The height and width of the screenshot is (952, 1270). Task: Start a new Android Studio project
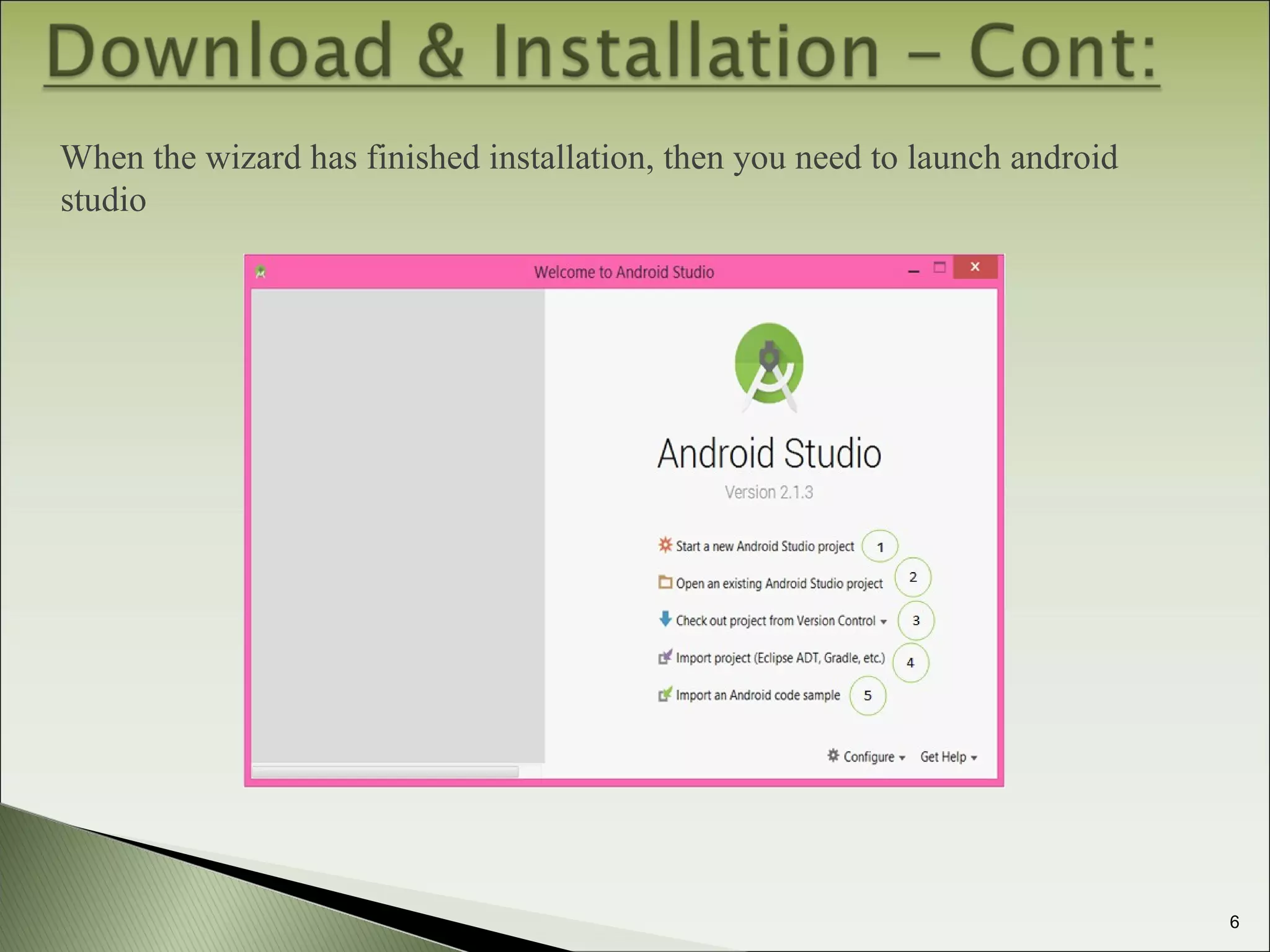coord(765,546)
